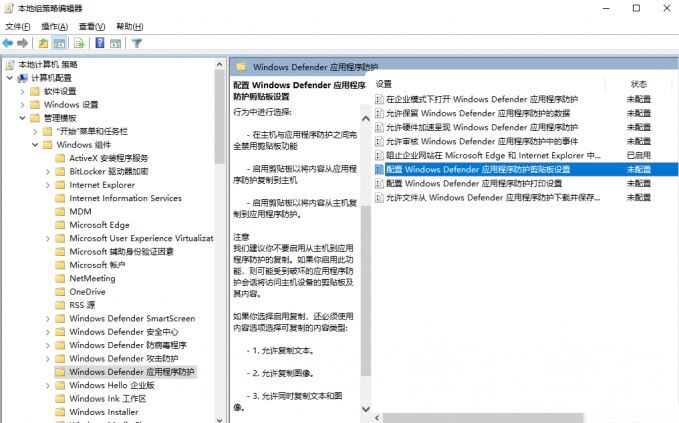Select policy 配置 Windows Defender 应用程序防护剪贴板设置
Viewport: 679px width, 423px height.
coord(478,169)
